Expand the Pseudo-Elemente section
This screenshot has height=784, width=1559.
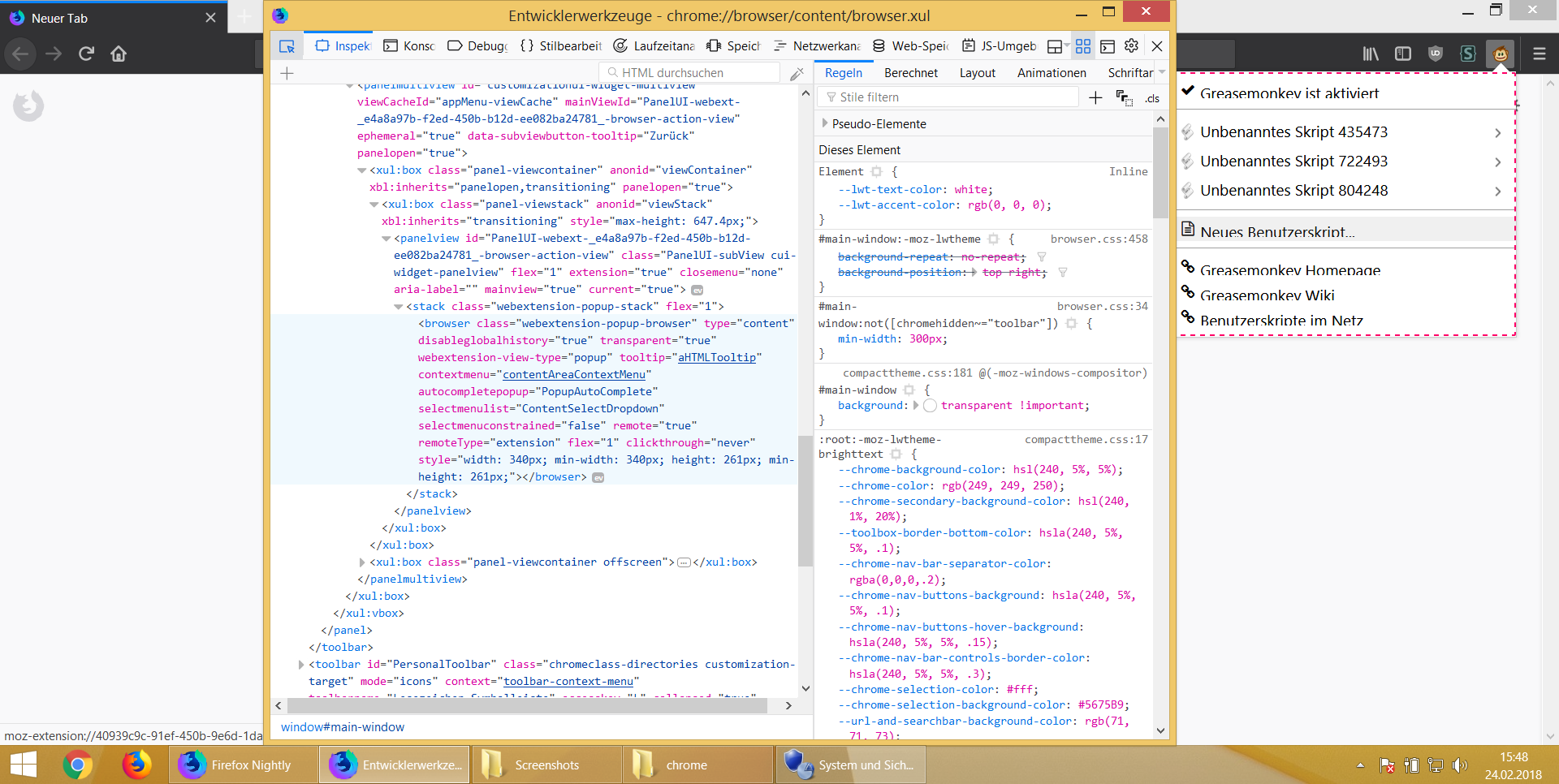tap(826, 123)
